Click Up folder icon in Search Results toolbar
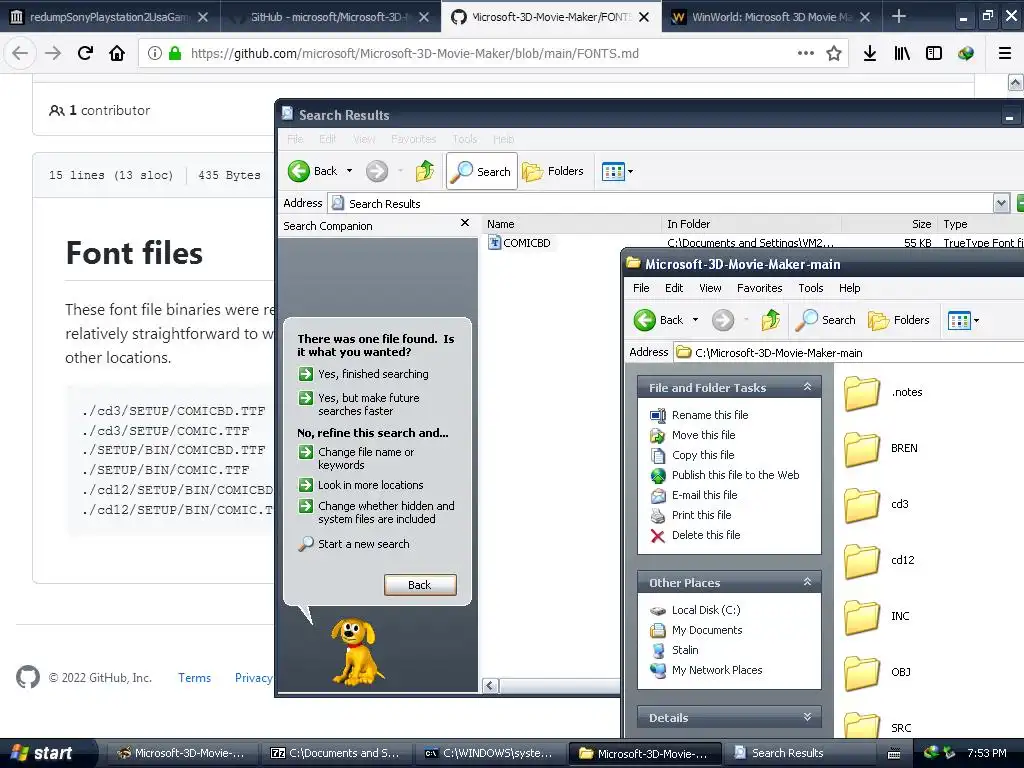The image size is (1024, 768). point(424,171)
